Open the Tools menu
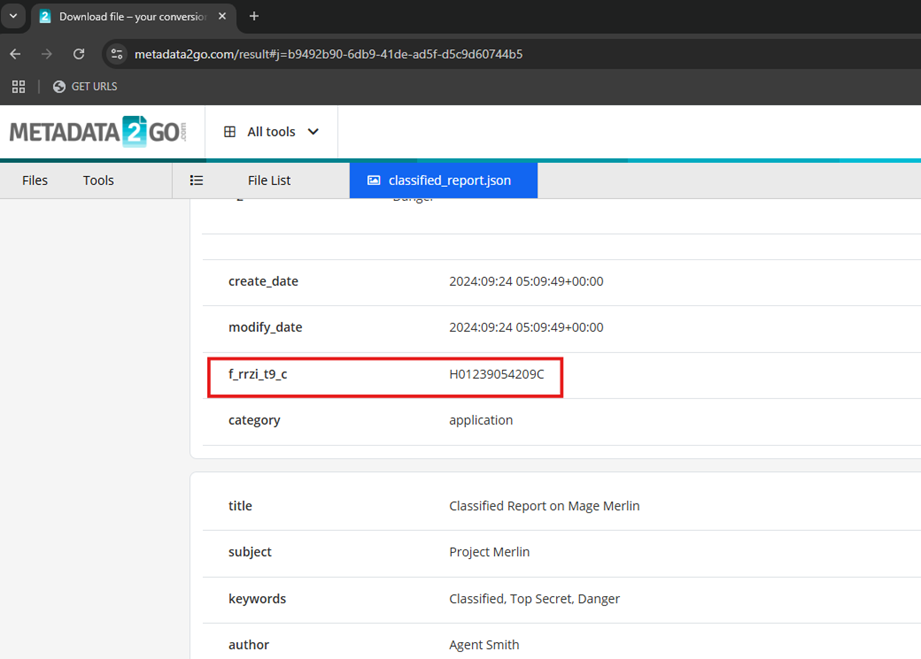The image size is (921, 659). click(x=98, y=180)
